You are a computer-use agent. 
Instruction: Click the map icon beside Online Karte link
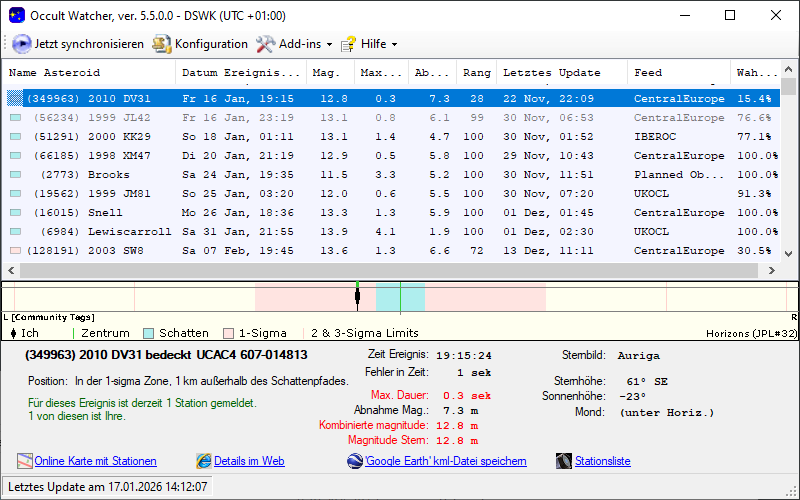24,461
